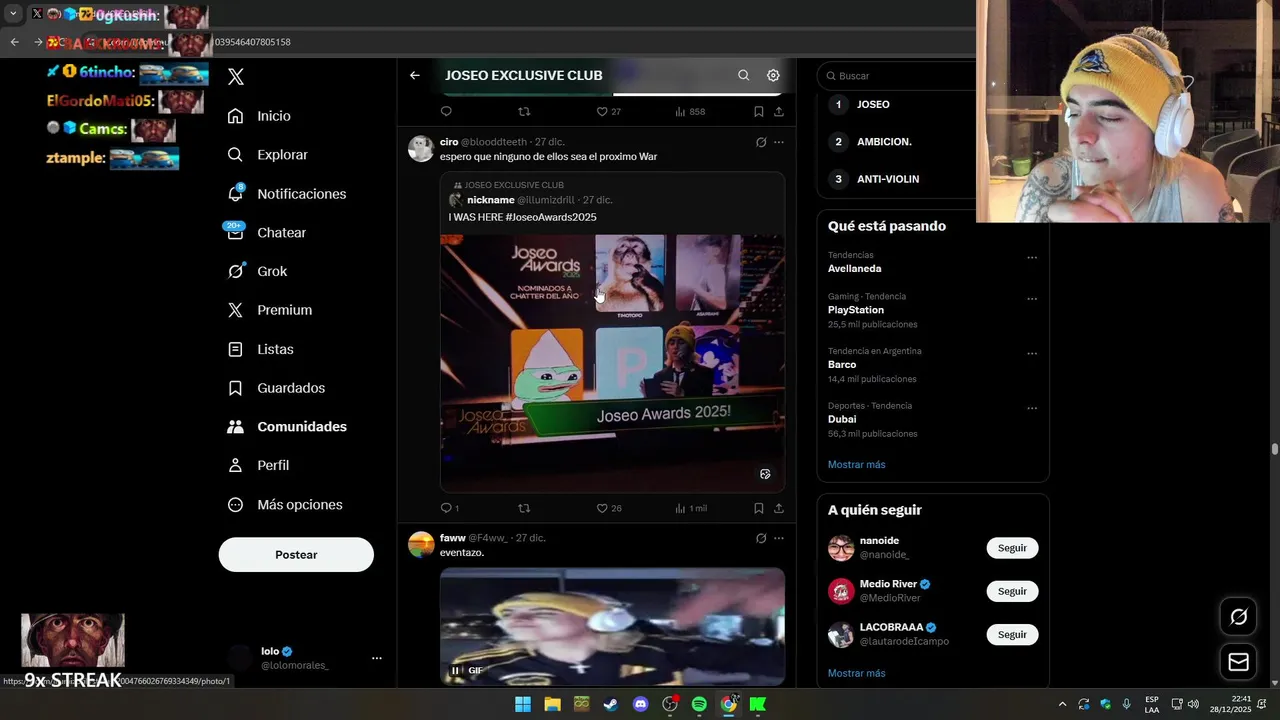Open the ANTI-VIOLIN ranked community

point(888,179)
